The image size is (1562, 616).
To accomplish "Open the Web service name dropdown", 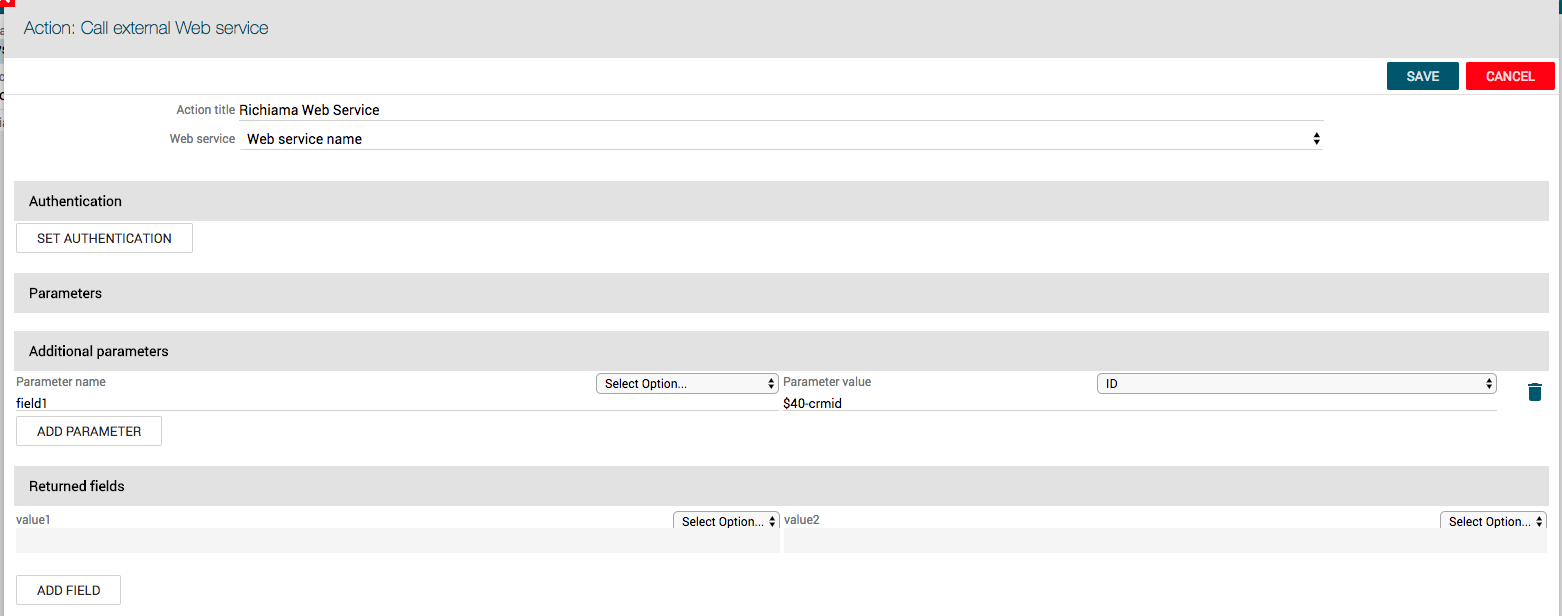I will 782,139.
